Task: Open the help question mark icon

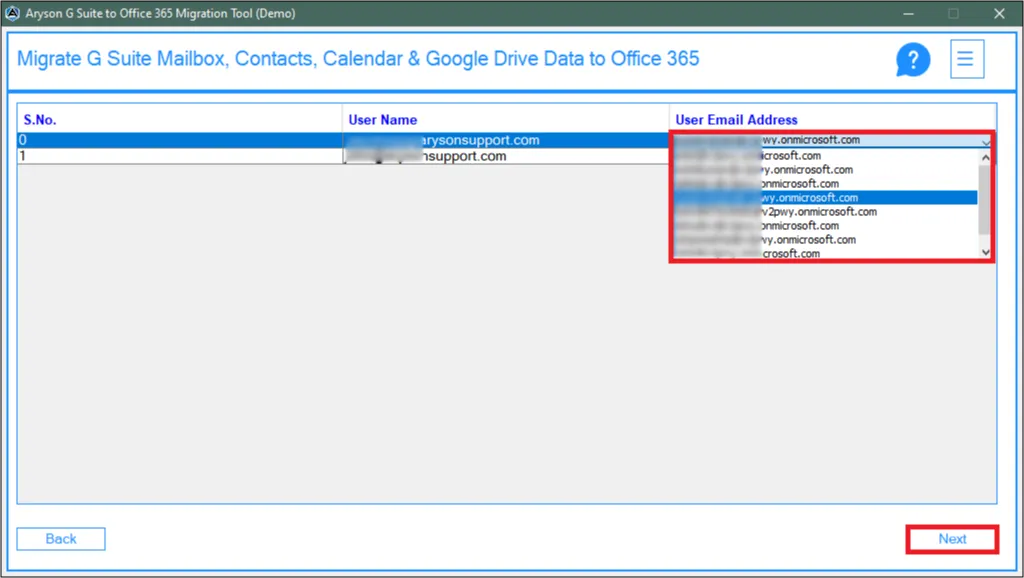Action: (912, 59)
